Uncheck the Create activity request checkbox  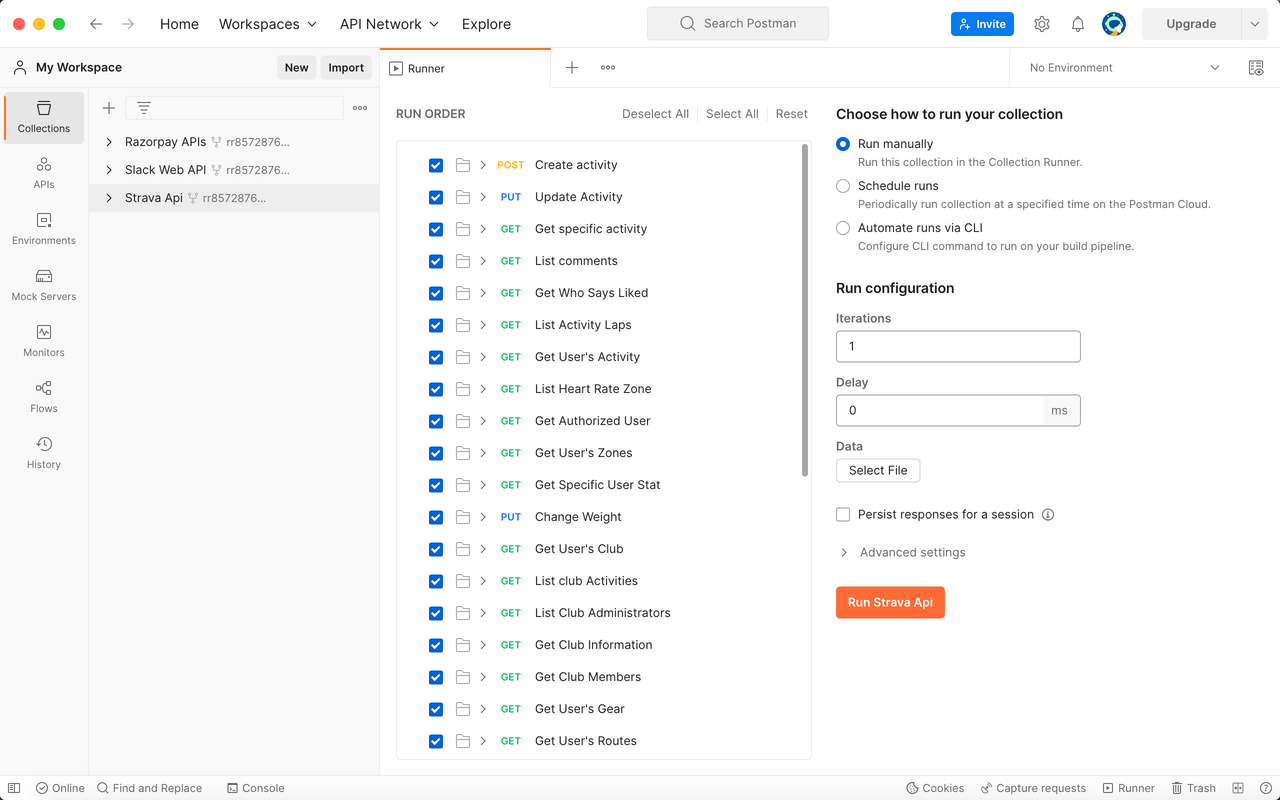point(436,165)
